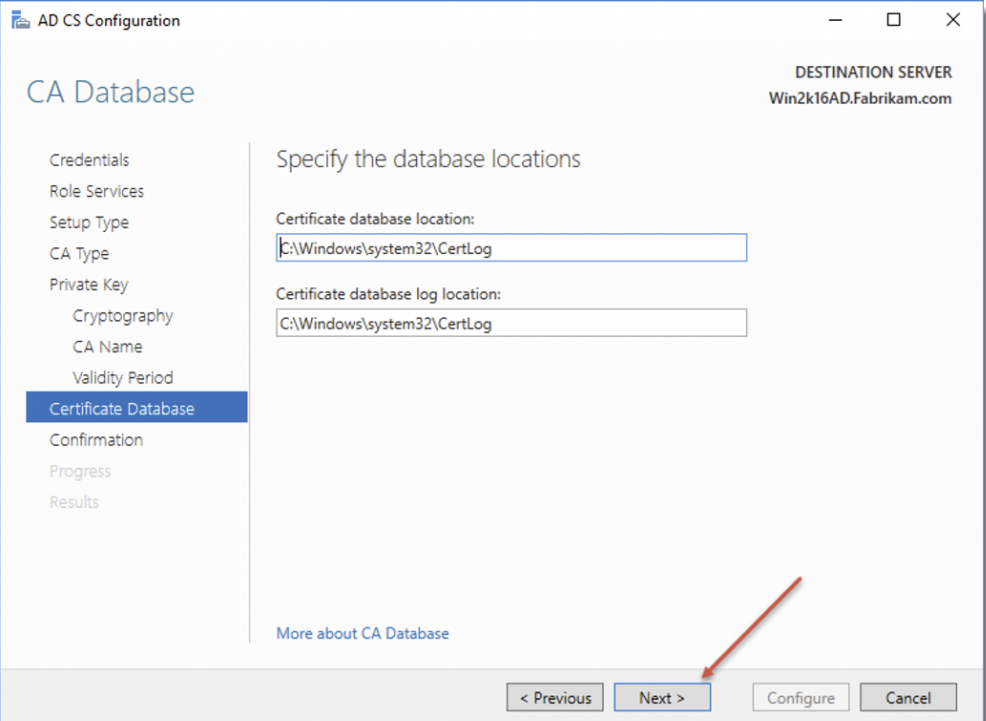Go to the Role Services step
The image size is (986, 721).
click(x=97, y=191)
